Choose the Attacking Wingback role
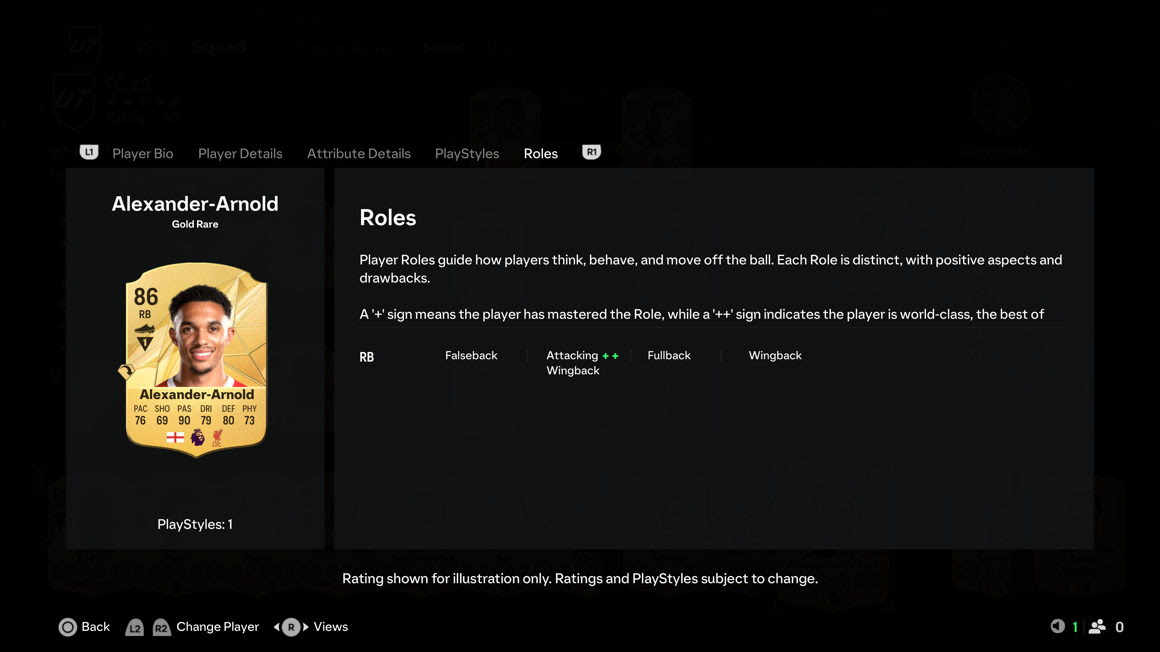The width and height of the screenshot is (1160, 652). tap(573, 363)
